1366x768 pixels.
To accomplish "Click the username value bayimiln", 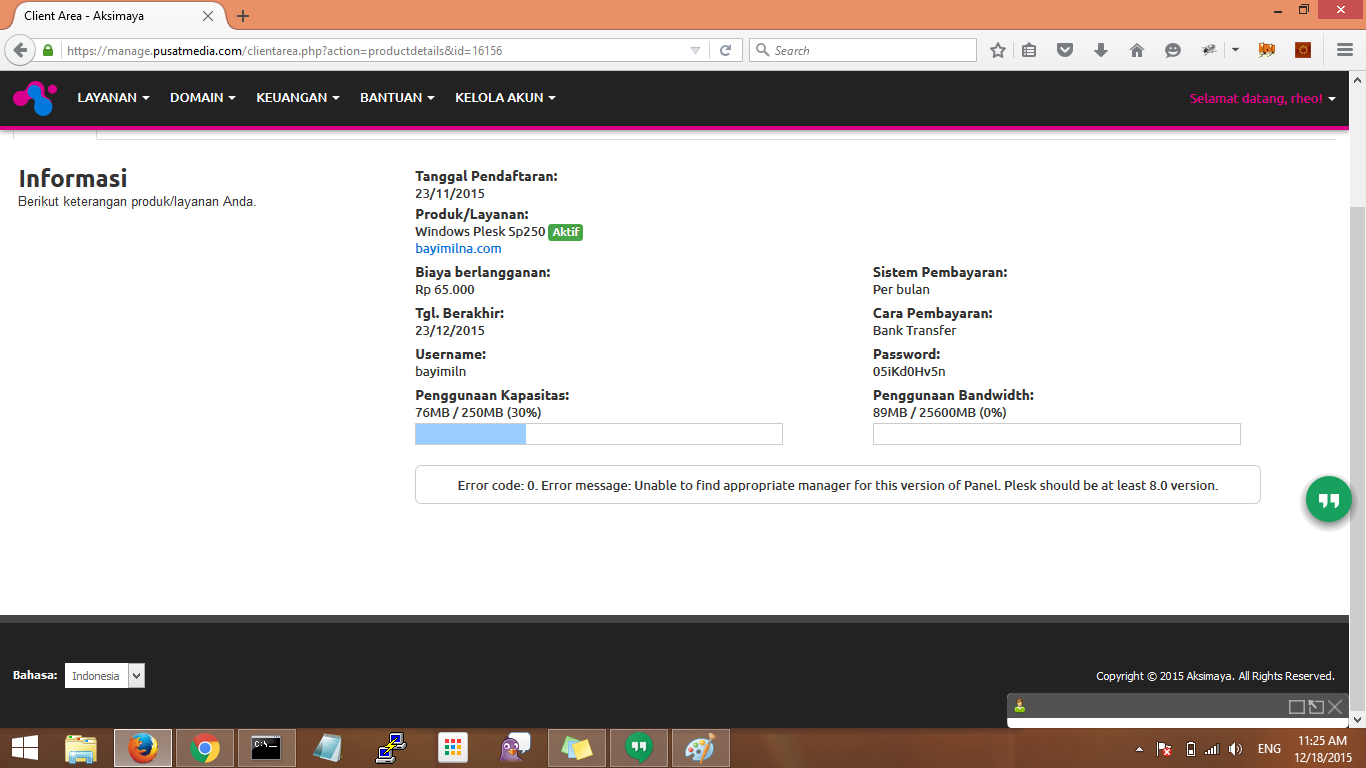I will (441, 372).
